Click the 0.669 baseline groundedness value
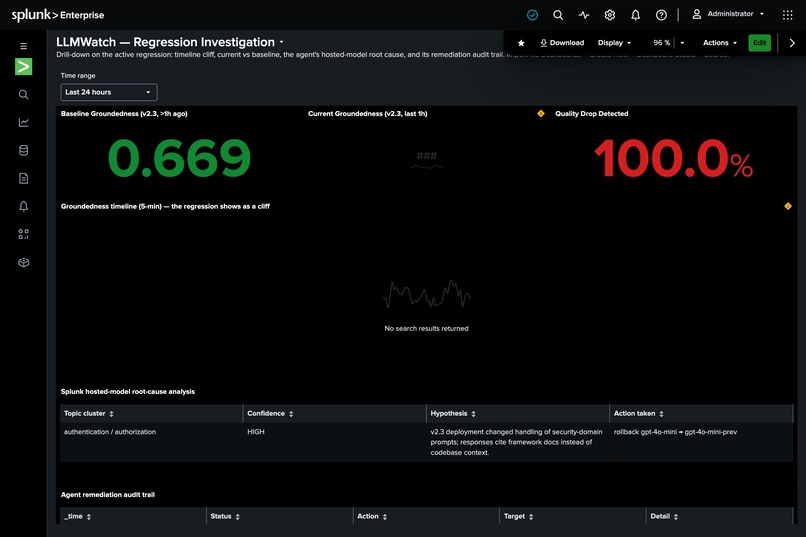The image size is (806, 537). [179, 158]
